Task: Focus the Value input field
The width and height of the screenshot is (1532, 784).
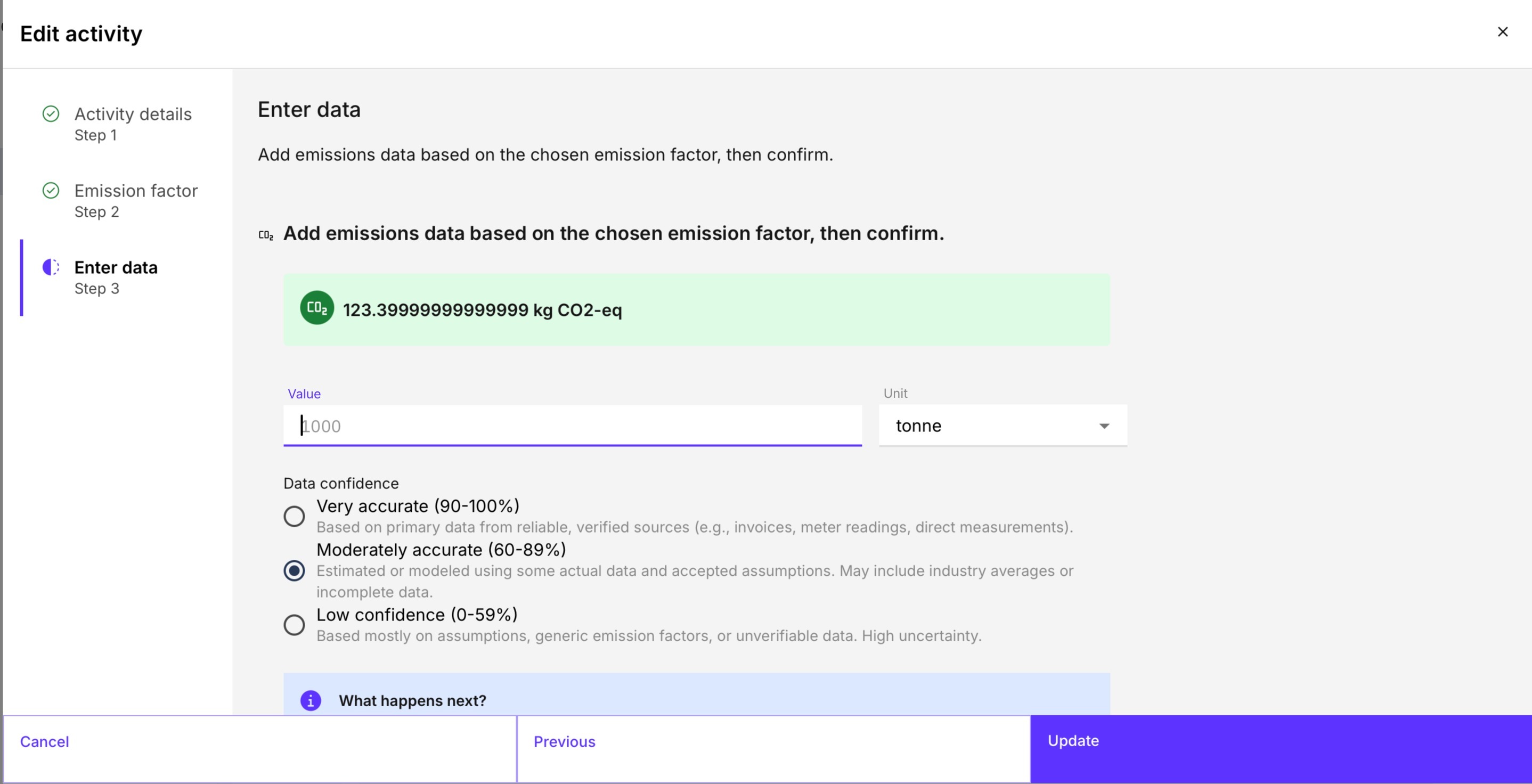Action: pyautogui.click(x=572, y=426)
